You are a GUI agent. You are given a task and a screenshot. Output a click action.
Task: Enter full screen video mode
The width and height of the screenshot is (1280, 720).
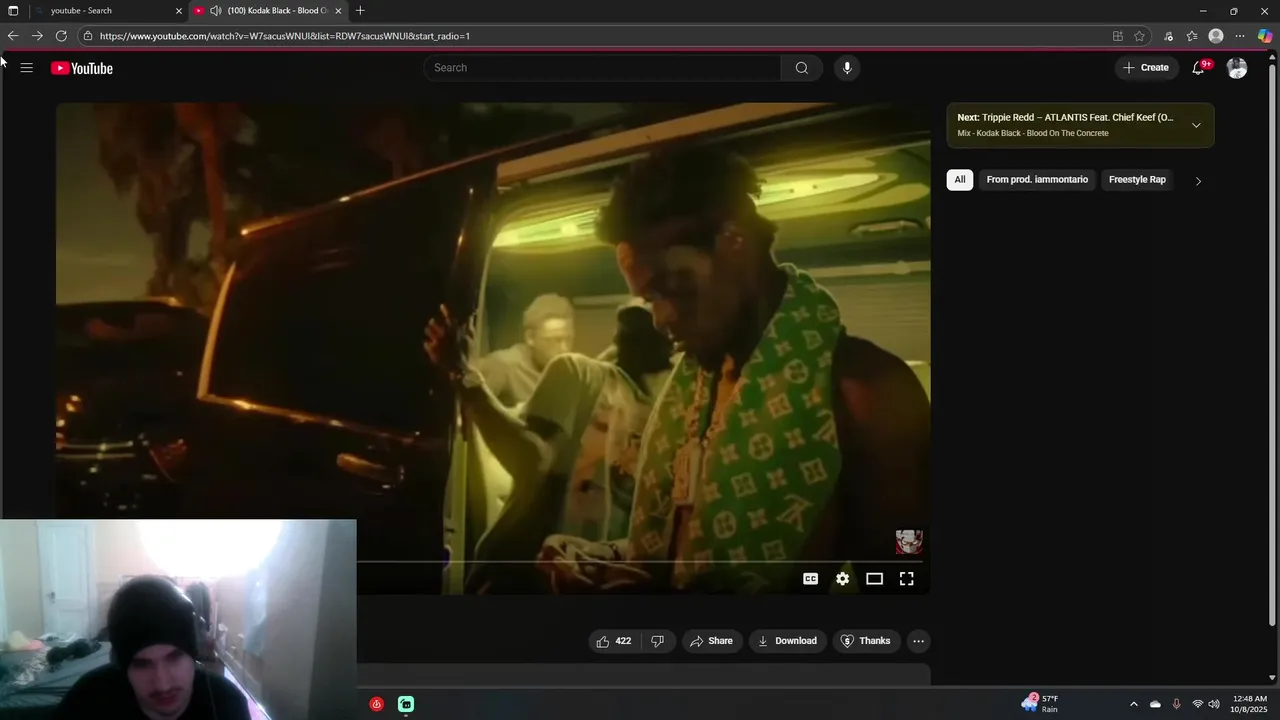coord(906,579)
